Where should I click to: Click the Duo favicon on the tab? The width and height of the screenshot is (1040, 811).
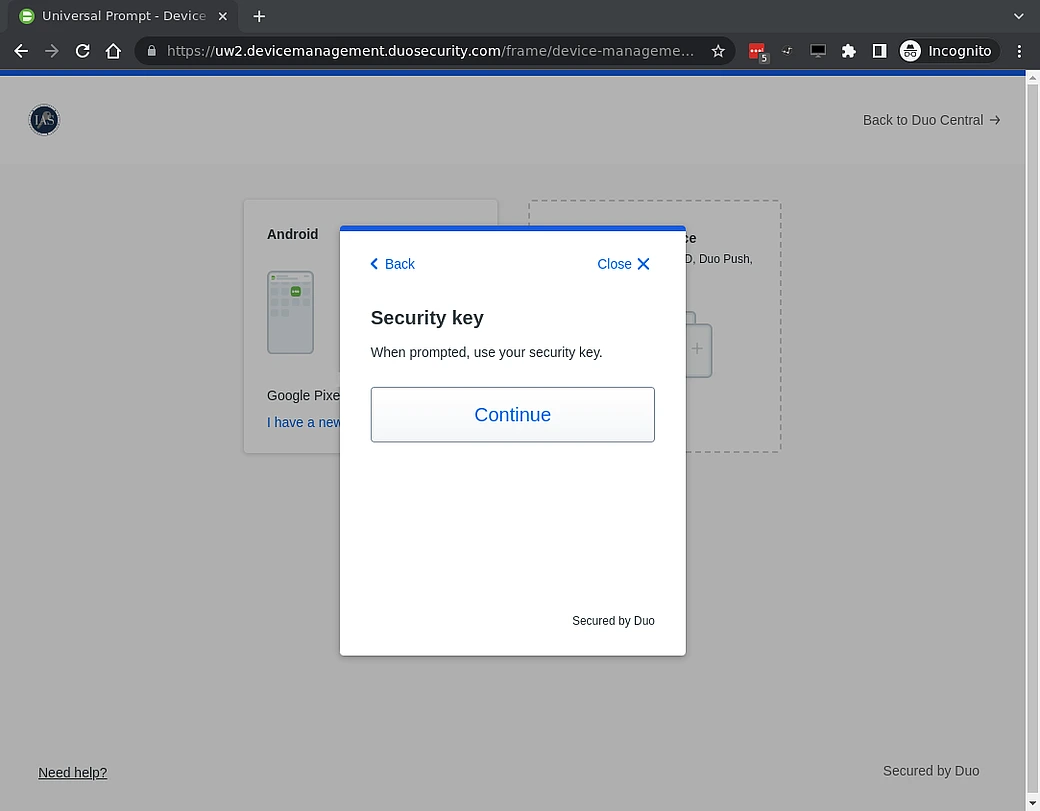27,16
